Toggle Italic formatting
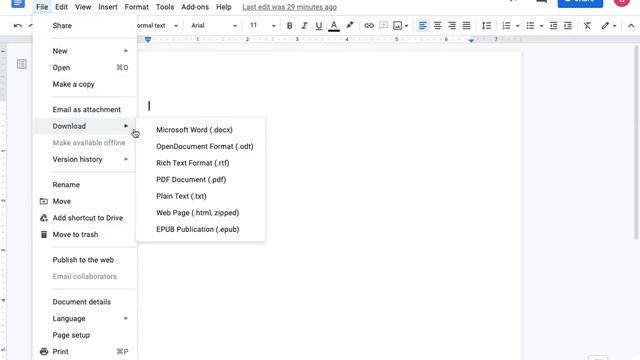This screenshot has width=640, height=360. click(x=304, y=26)
